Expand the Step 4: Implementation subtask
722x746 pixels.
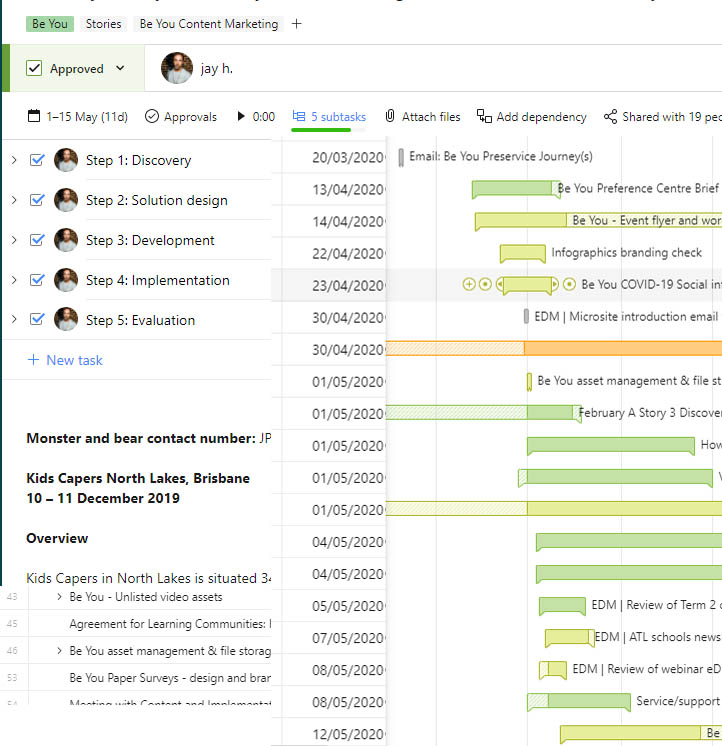(x=14, y=280)
